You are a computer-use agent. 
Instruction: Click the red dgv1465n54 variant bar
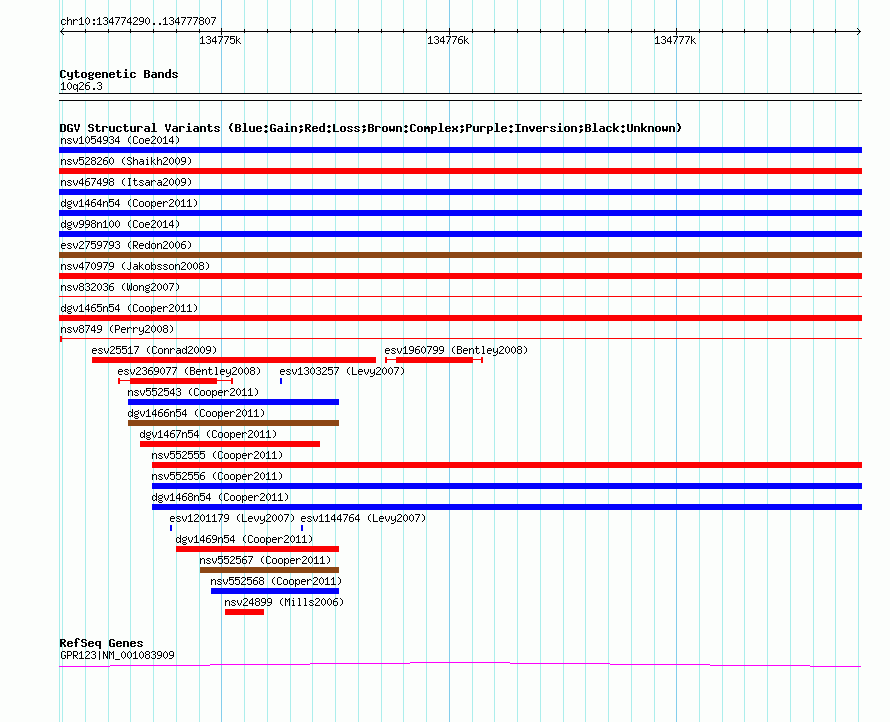(x=460, y=318)
